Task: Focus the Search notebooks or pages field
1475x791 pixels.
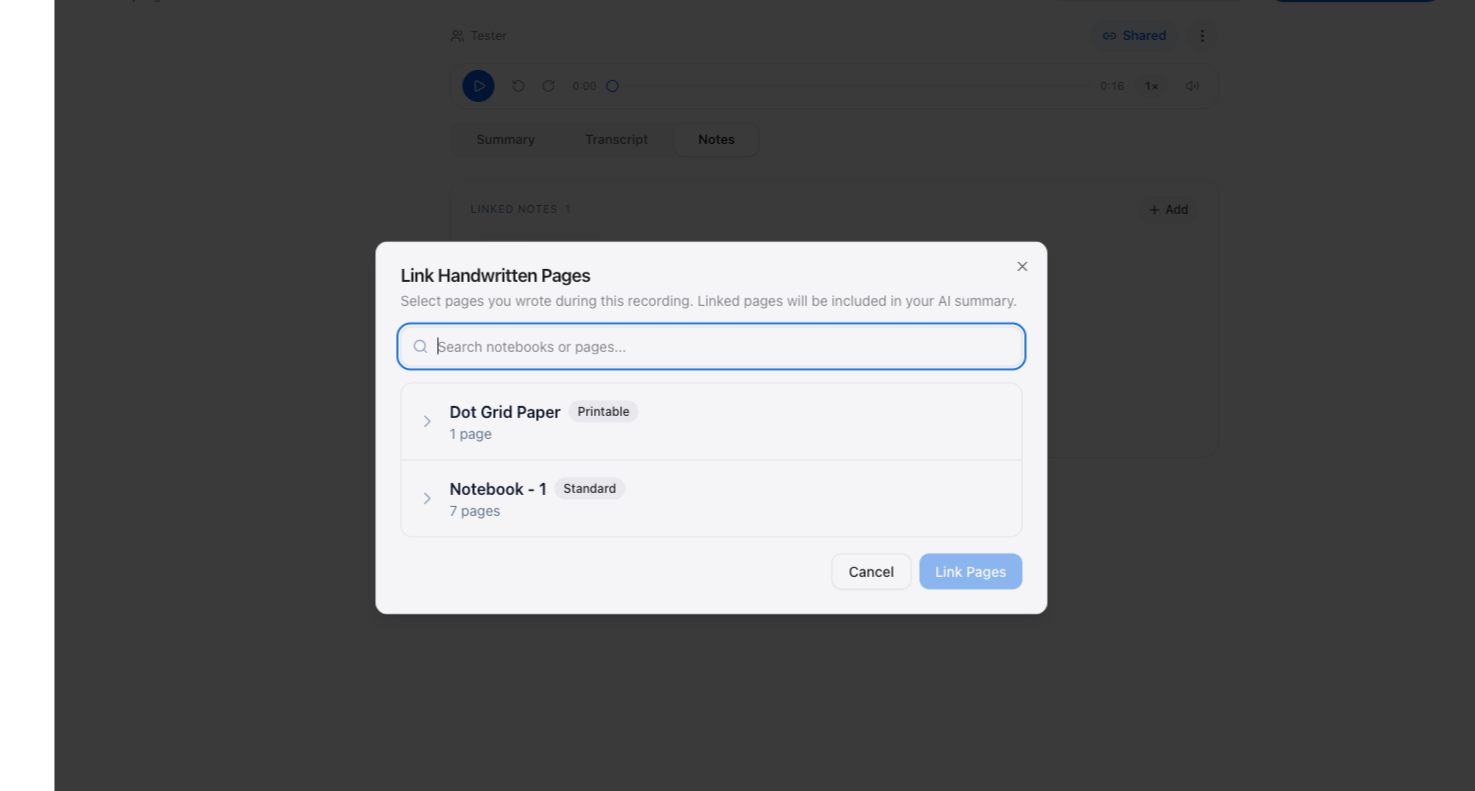Action: click(711, 347)
